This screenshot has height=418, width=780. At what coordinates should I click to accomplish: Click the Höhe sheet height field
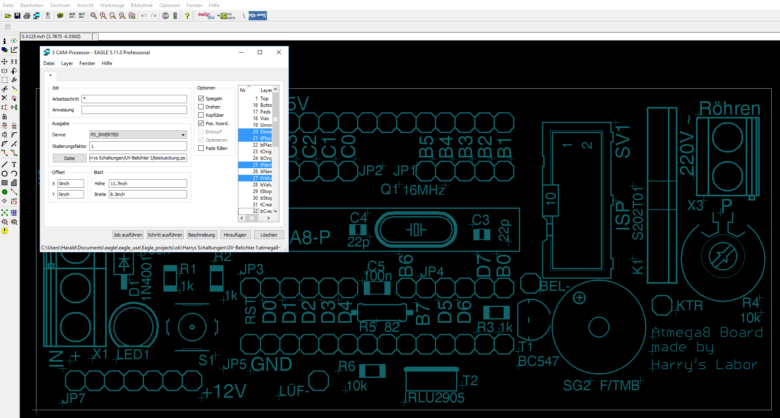click(x=148, y=183)
